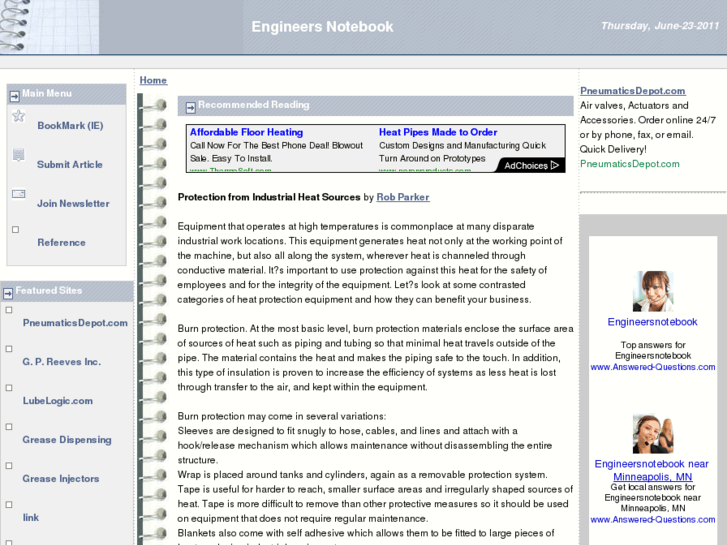
Task: Open Join Newsletter menu item
Action: [x=73, y=204]
